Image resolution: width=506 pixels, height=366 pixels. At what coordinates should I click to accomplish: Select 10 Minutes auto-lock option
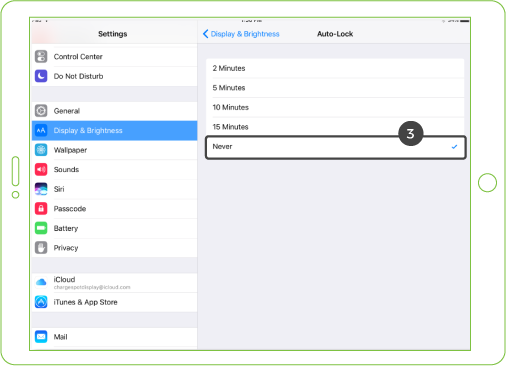coord(335,107)
